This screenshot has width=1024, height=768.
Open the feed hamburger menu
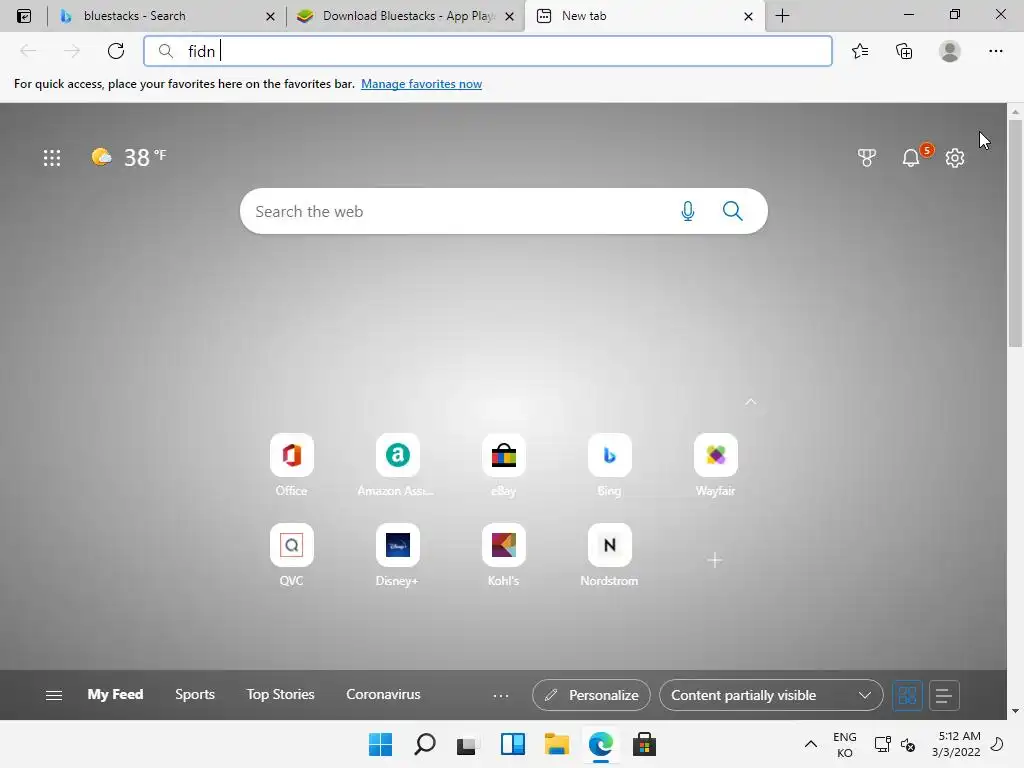(54, 695)
